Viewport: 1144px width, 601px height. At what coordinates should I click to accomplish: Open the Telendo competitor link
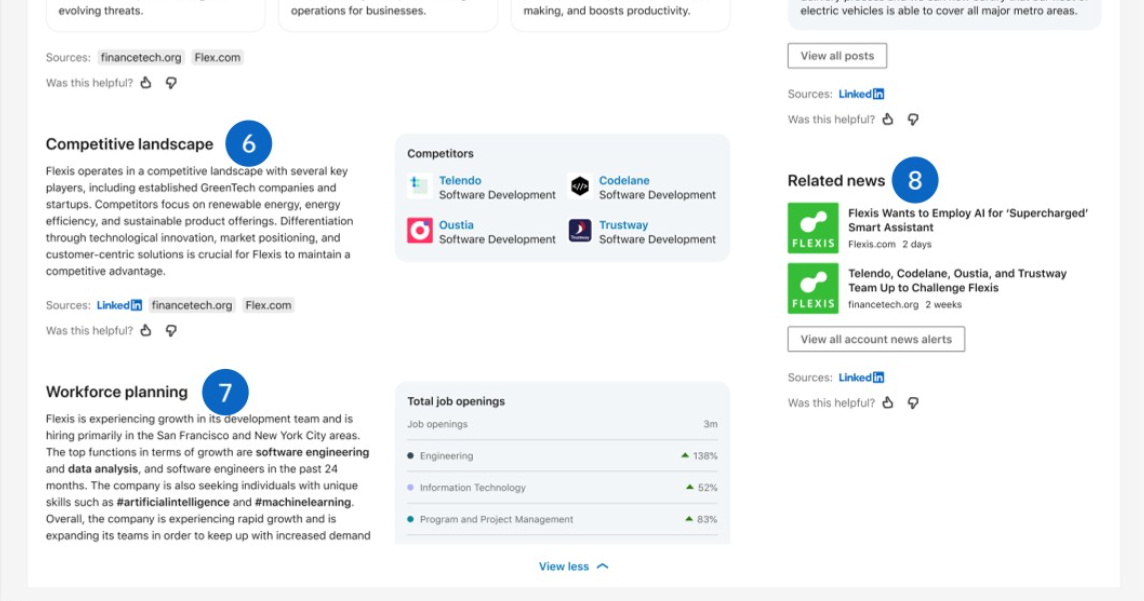(x=460, y=180)
